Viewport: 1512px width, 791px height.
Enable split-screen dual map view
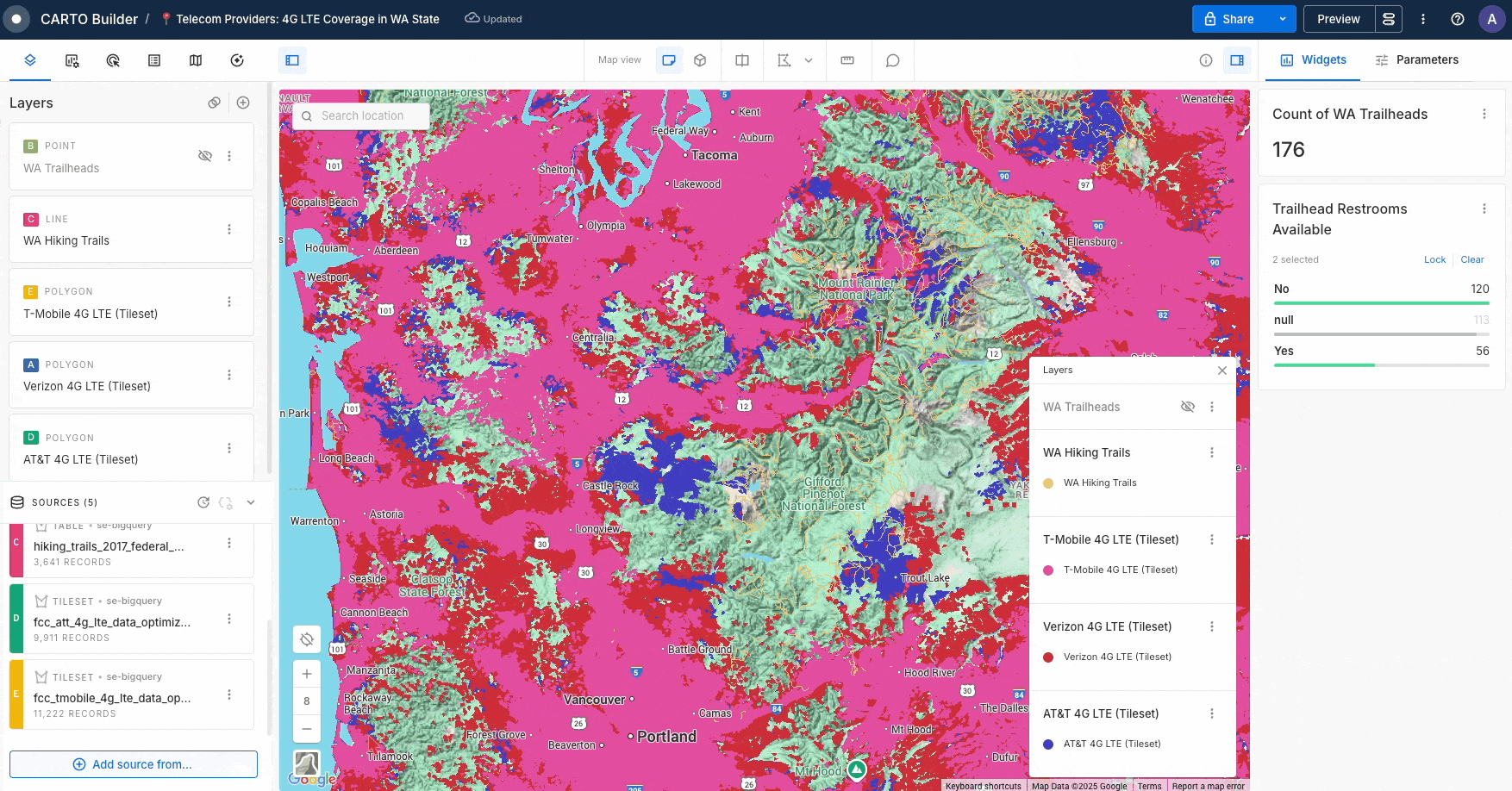coord(742,60)
